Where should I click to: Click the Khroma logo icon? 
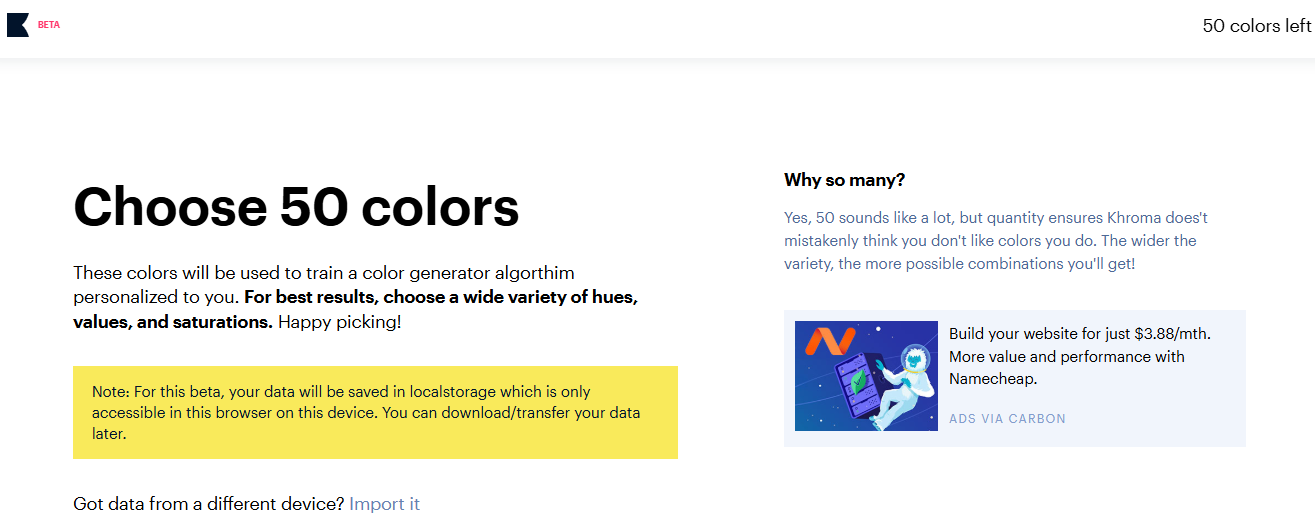tap(18, 25)
